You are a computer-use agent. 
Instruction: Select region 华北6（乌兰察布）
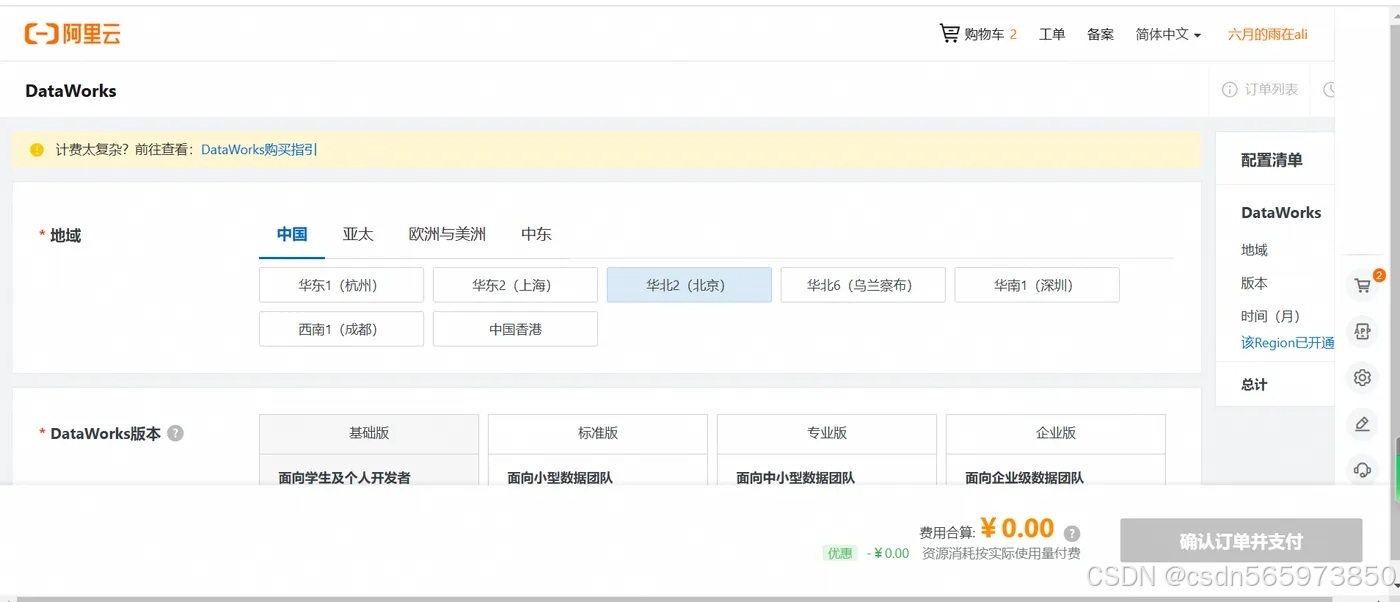coord(863,285)
